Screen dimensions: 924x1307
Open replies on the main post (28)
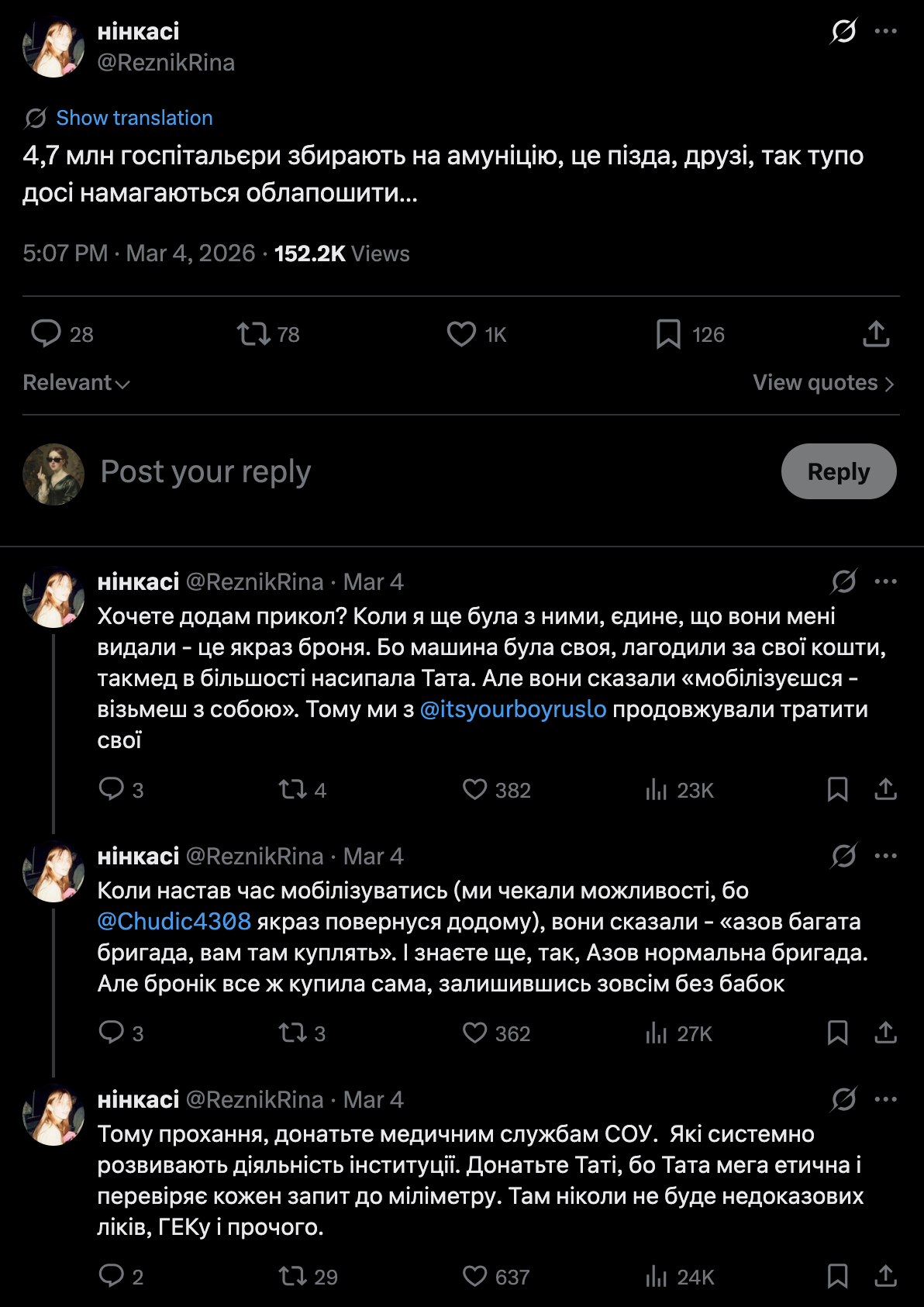(46, 334)
